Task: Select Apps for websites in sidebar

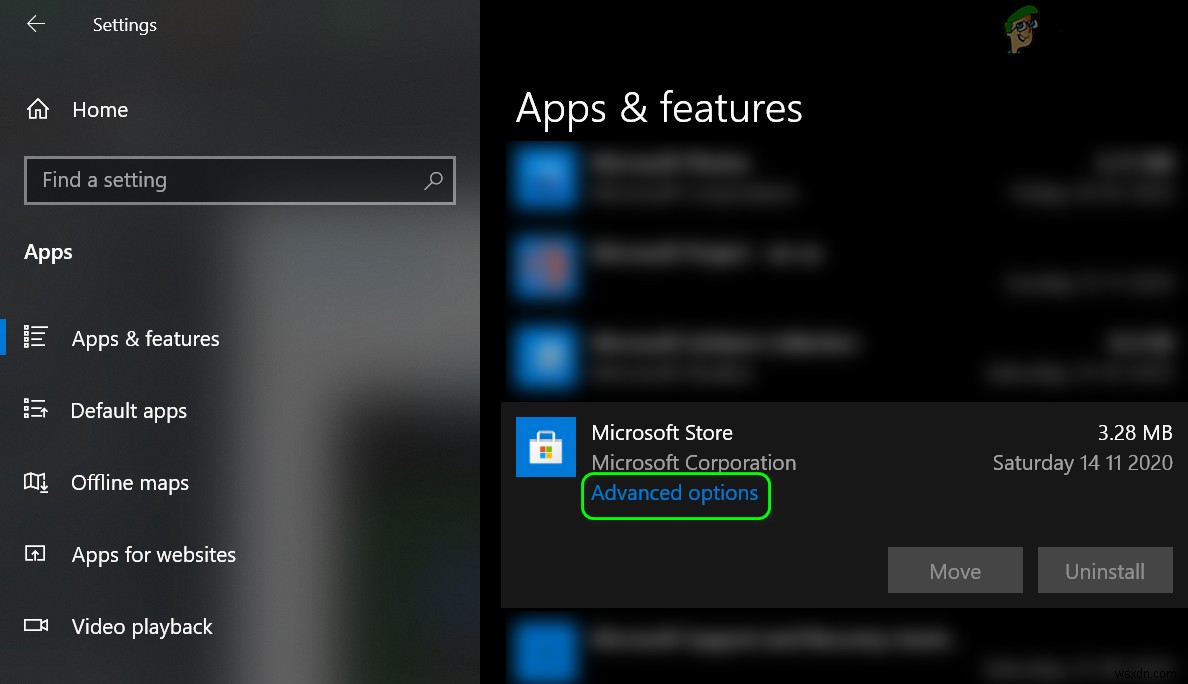Action: click(153, 554)
